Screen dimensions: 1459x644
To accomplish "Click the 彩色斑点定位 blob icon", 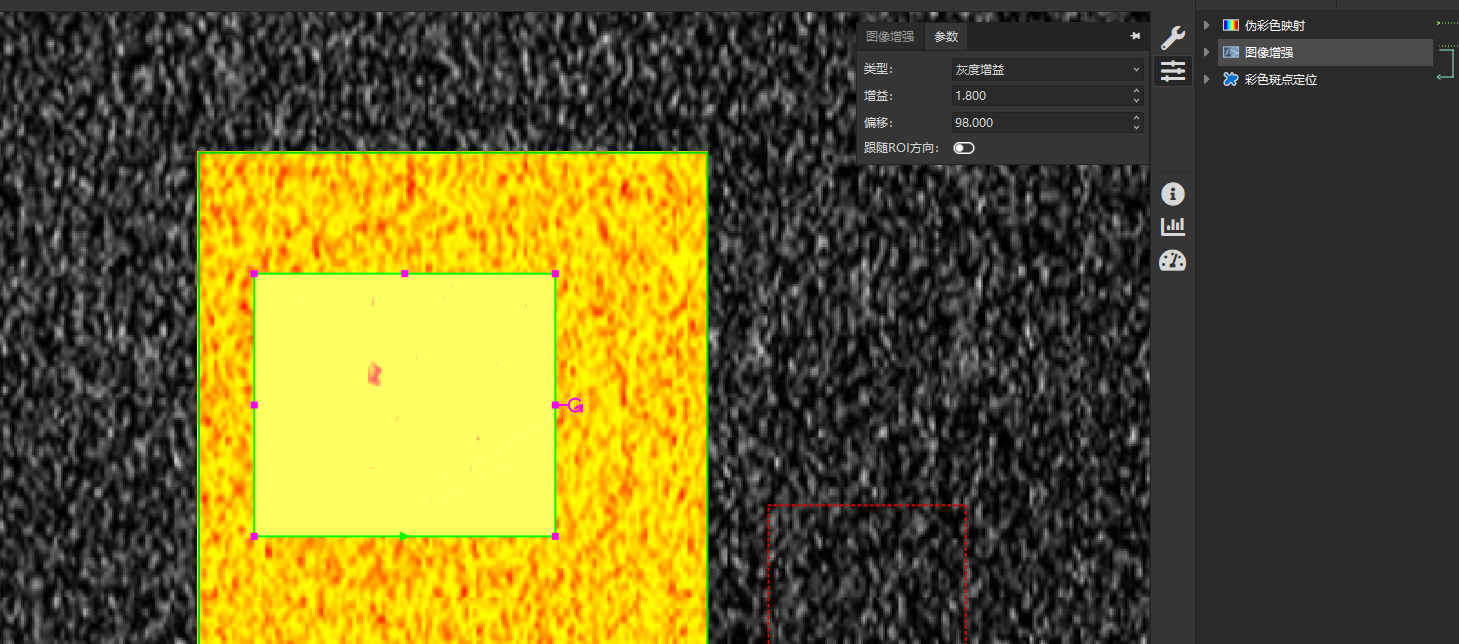I will [1231, 79].
